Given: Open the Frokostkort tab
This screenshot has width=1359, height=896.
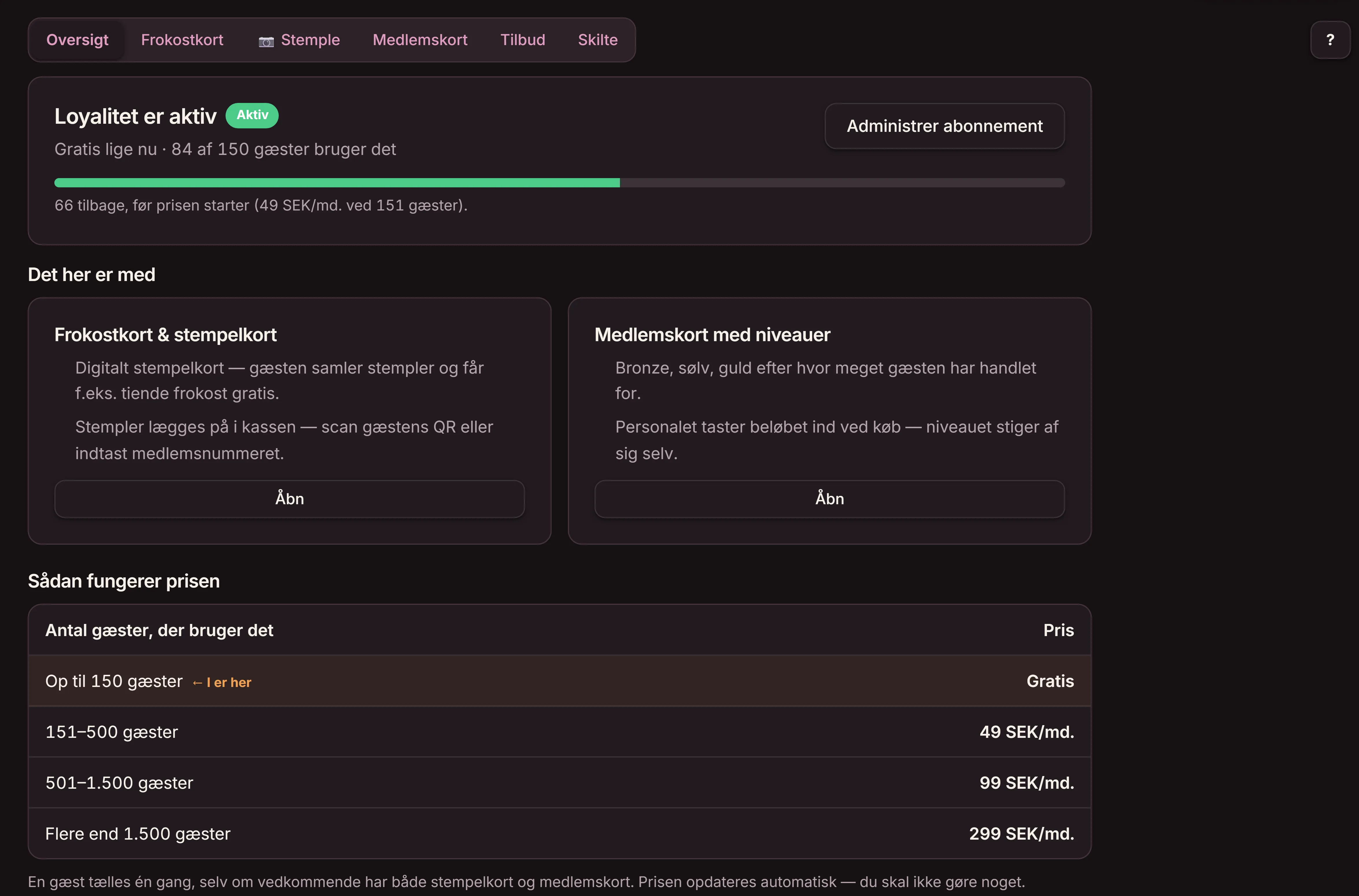Looking at the screenshot, I should [182, 40].
